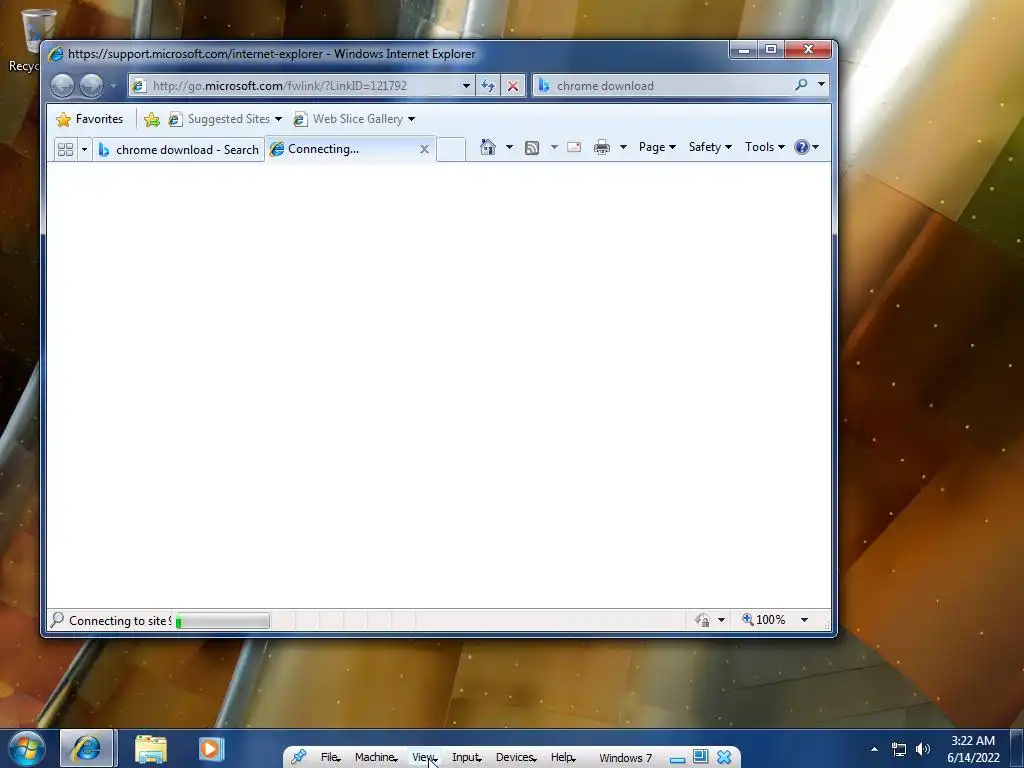Open Windows Explorer folder taskbar icon

[x=151, y=749]
